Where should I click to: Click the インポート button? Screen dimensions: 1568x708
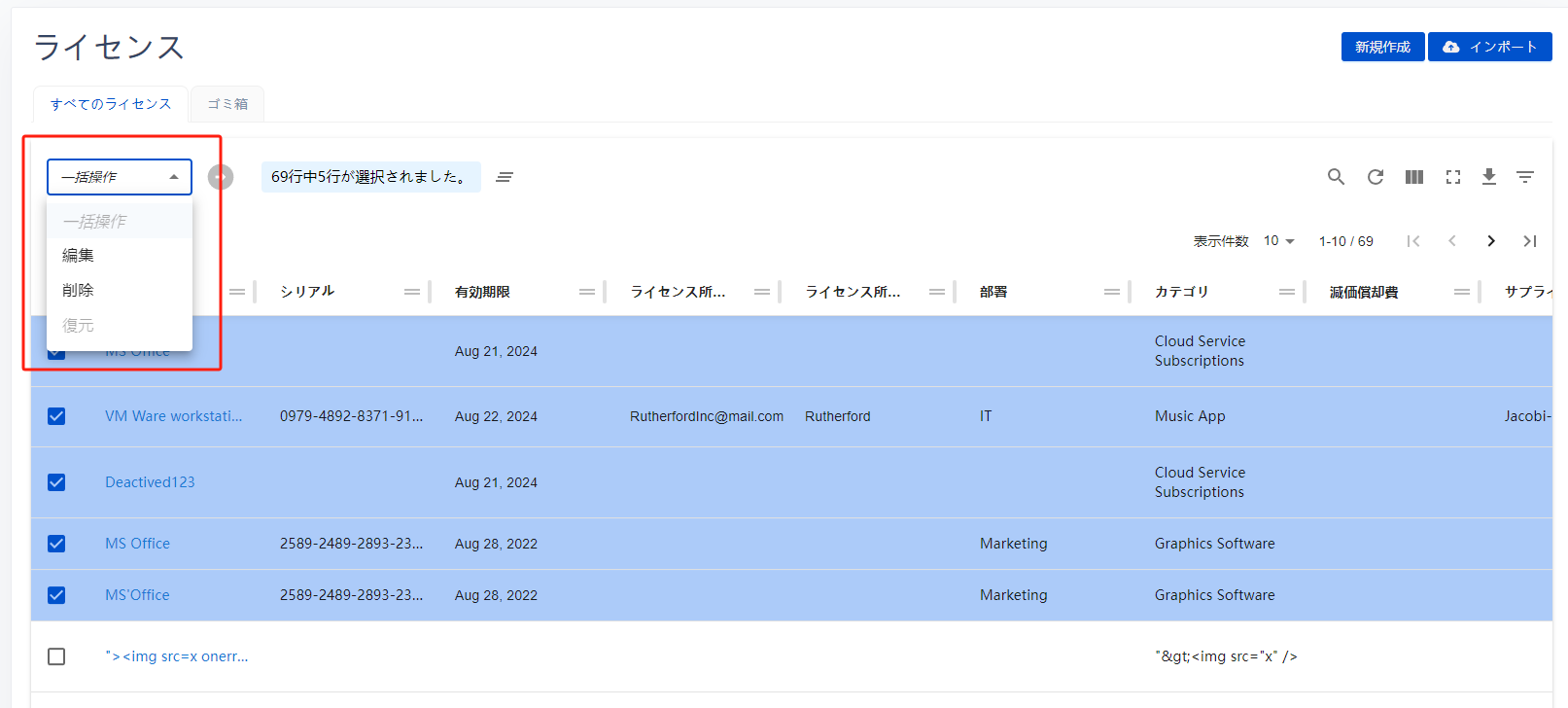tap(1489, 47)
